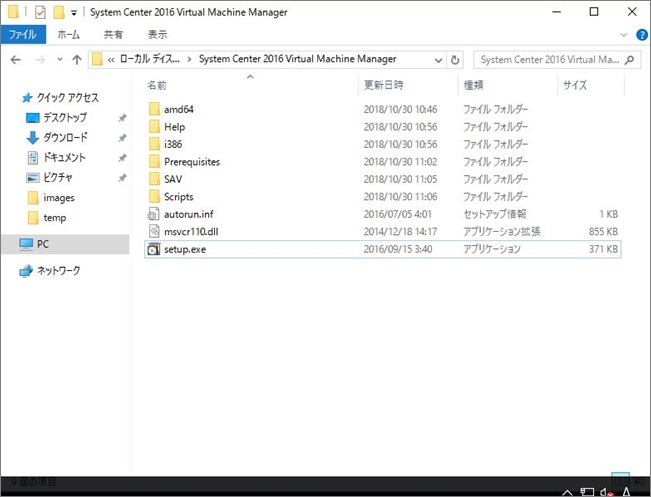
Task: Select the autorun.inf file icon
Action: (154, 214)
